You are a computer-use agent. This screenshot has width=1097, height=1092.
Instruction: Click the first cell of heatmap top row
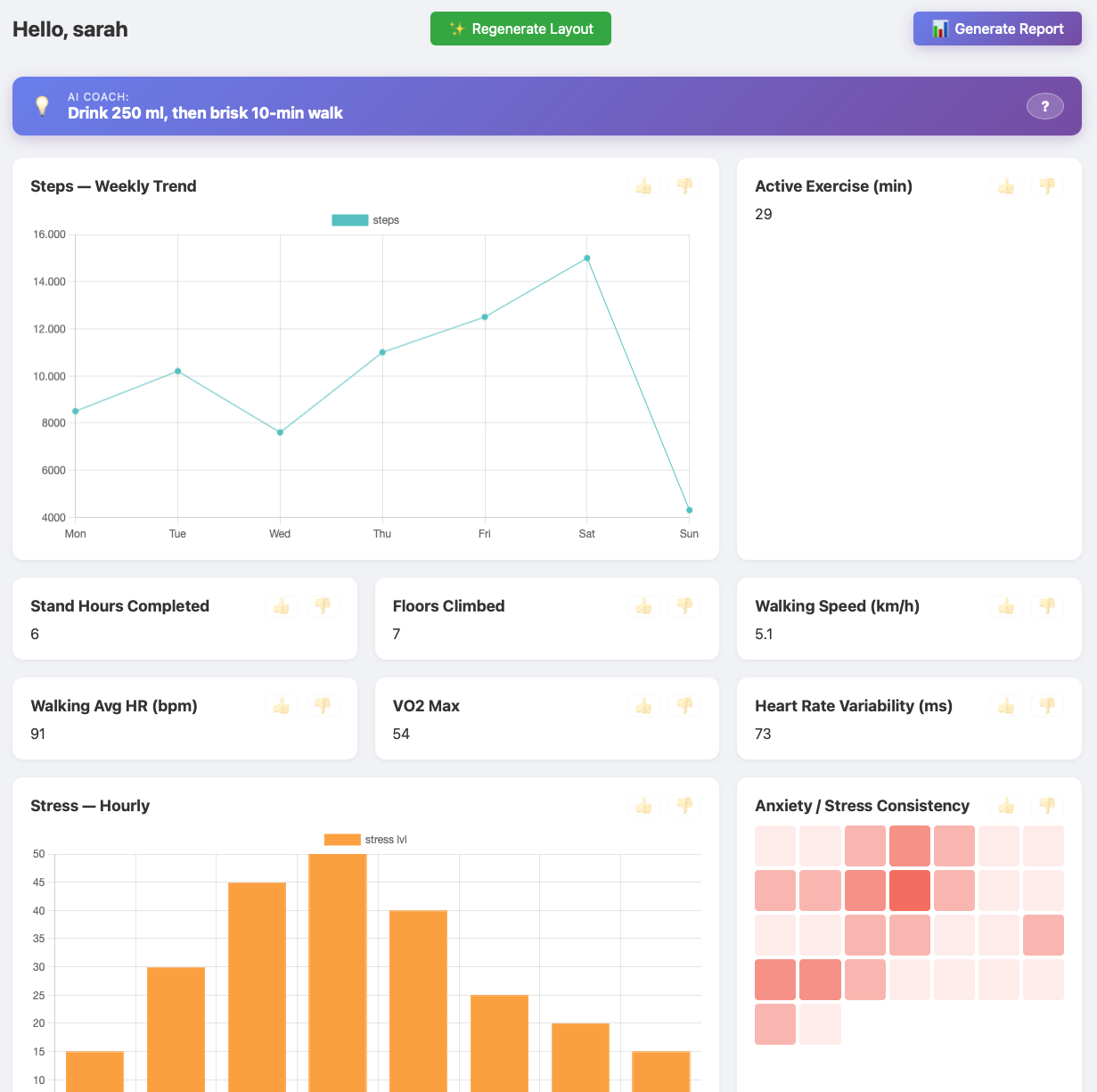775,846
